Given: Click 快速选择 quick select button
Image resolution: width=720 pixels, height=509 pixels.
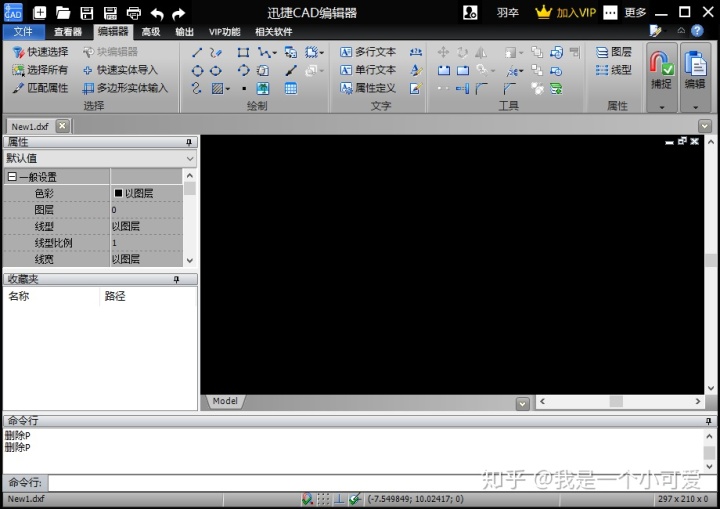Looking at the screenshot, I should pos(40,52).
